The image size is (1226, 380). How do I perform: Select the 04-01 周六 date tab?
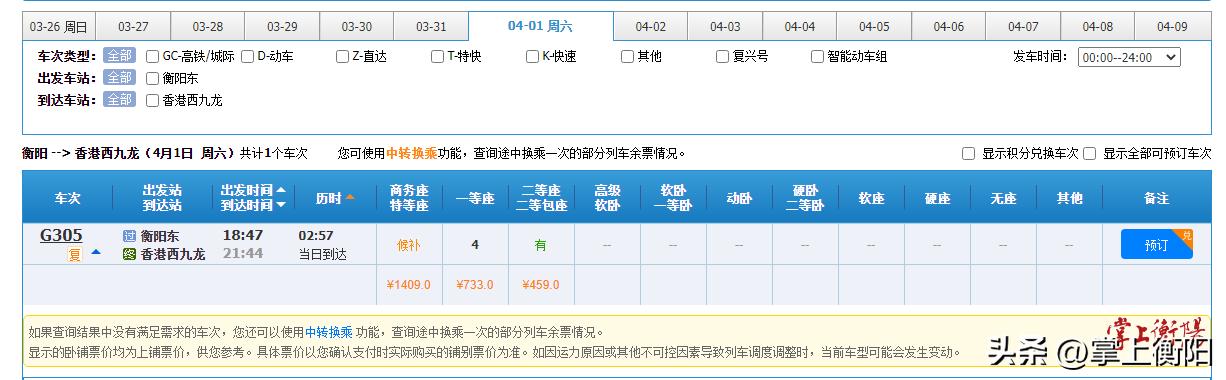tap(541, 26)
